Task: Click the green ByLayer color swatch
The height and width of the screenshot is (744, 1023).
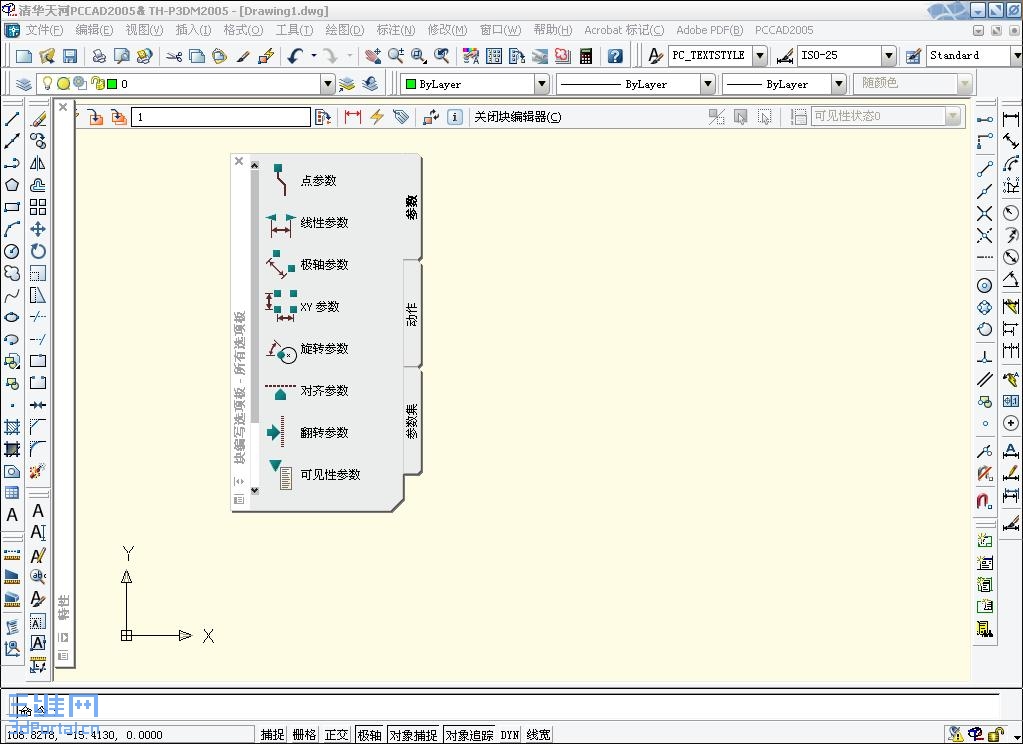Action: (411, 84)
